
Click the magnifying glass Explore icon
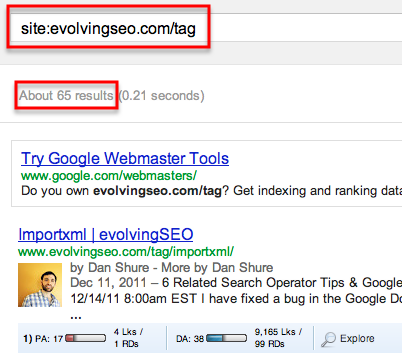(x=328, y=339)
